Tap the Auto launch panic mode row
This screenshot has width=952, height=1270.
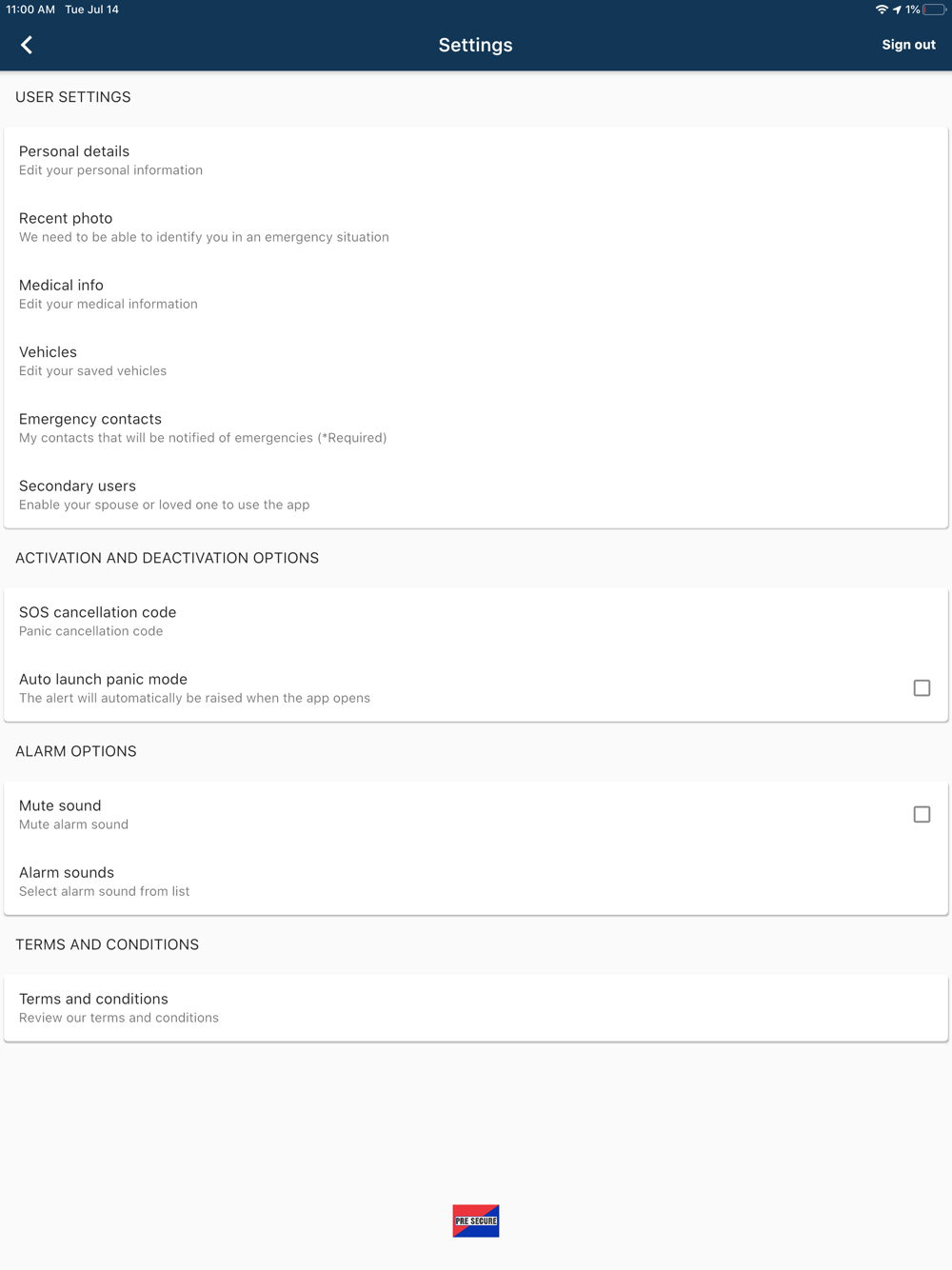pyautogui.click(x=476, y=687)
